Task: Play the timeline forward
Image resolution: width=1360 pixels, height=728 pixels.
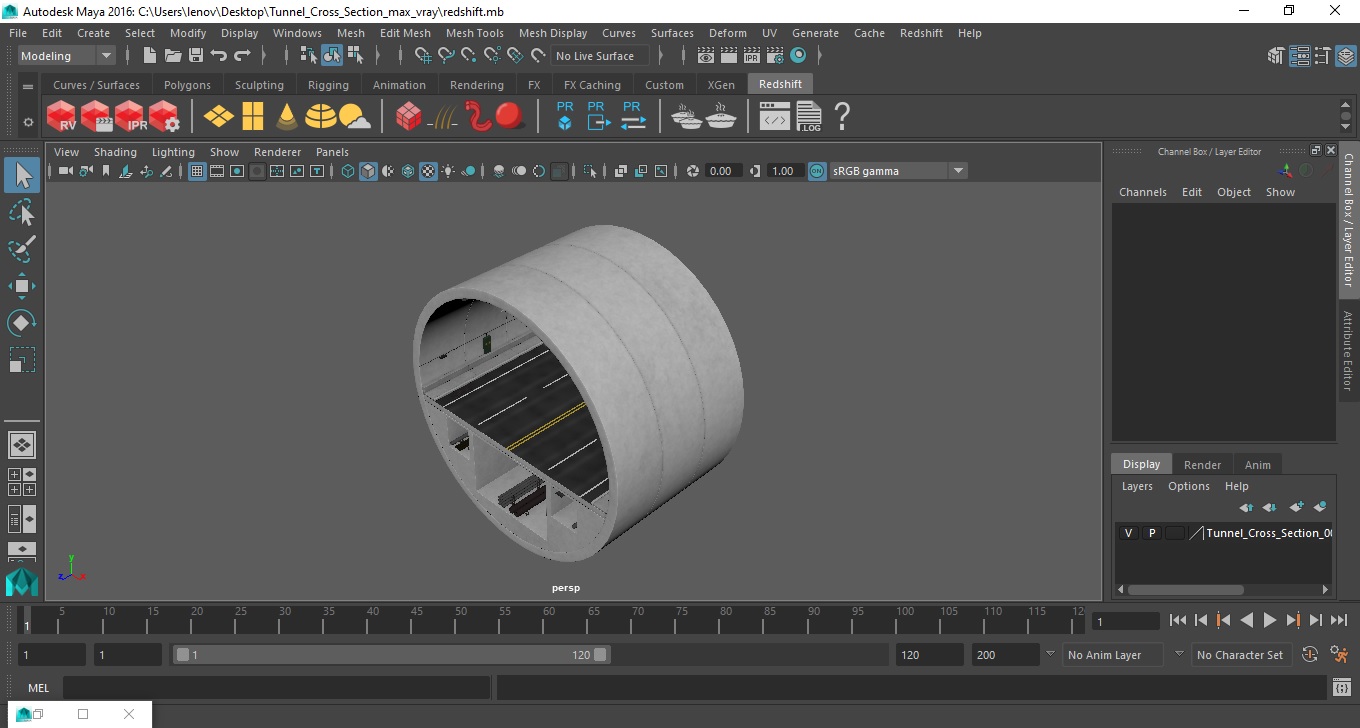Action: click(x=1269, y=621)
